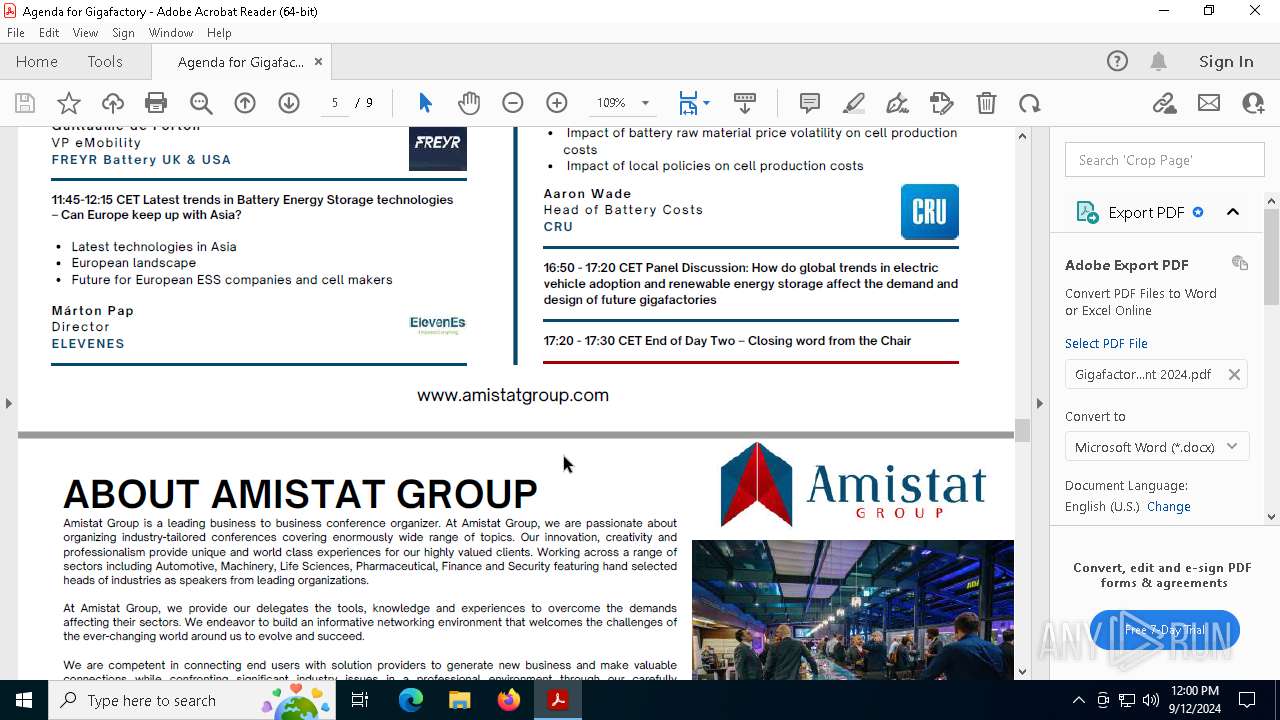Open the Windows Start menu
The height and width of the screenshot is (720, 1280).
(x=24, y=700)
